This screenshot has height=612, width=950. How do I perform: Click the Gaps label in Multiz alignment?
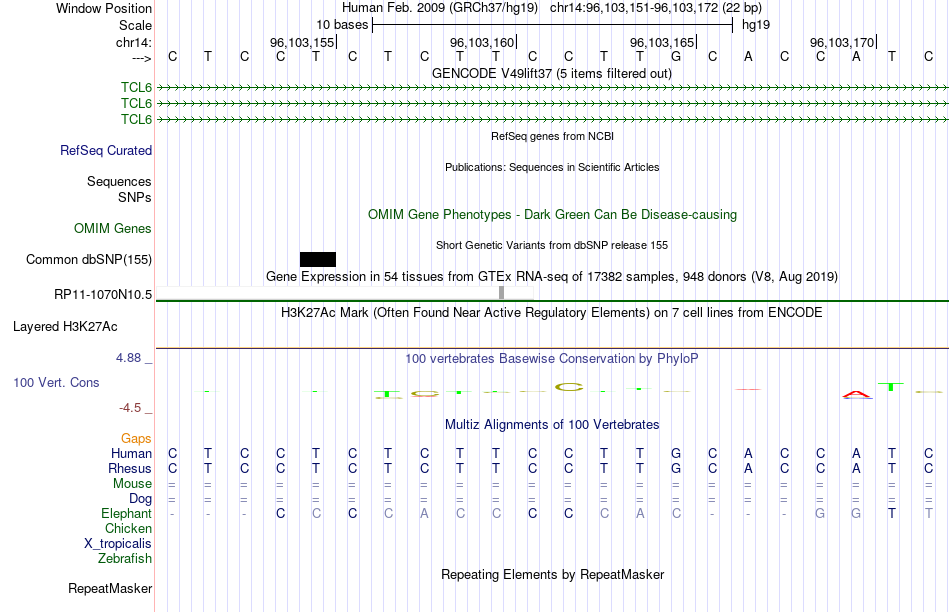pyautogui.click(x=136, y=438)
